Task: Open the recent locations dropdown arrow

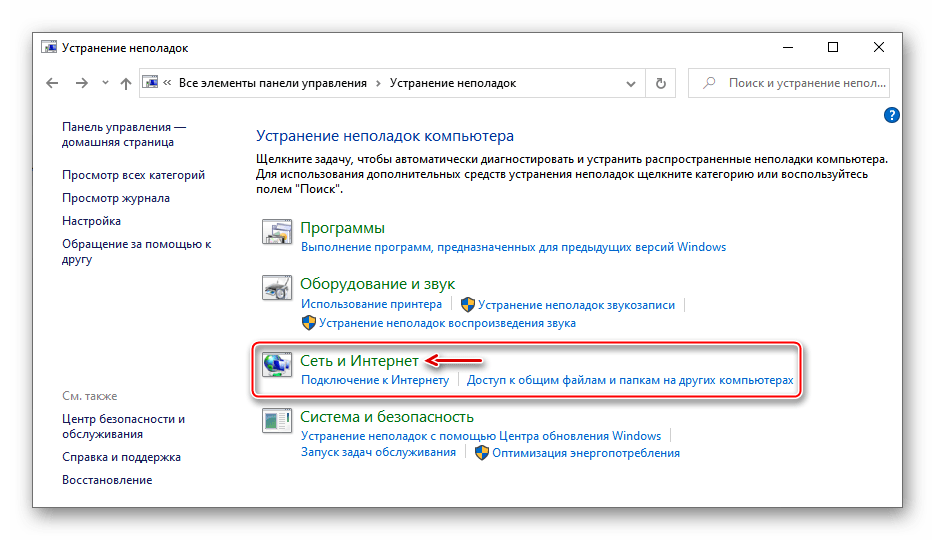Action: [x=105, y=83]
